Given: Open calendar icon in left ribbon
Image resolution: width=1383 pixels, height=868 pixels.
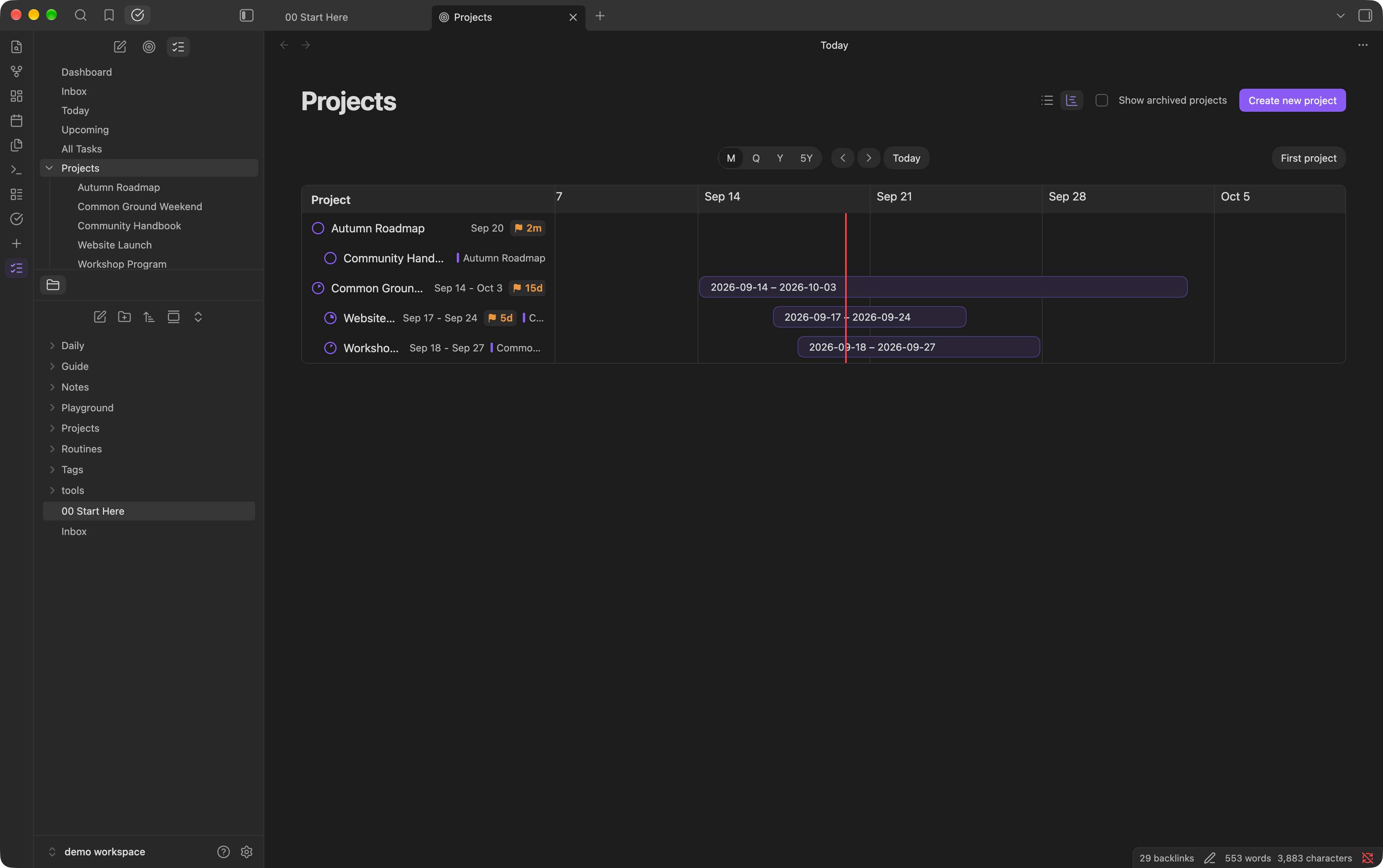Looking at the screenshot, I should (17, 121).
